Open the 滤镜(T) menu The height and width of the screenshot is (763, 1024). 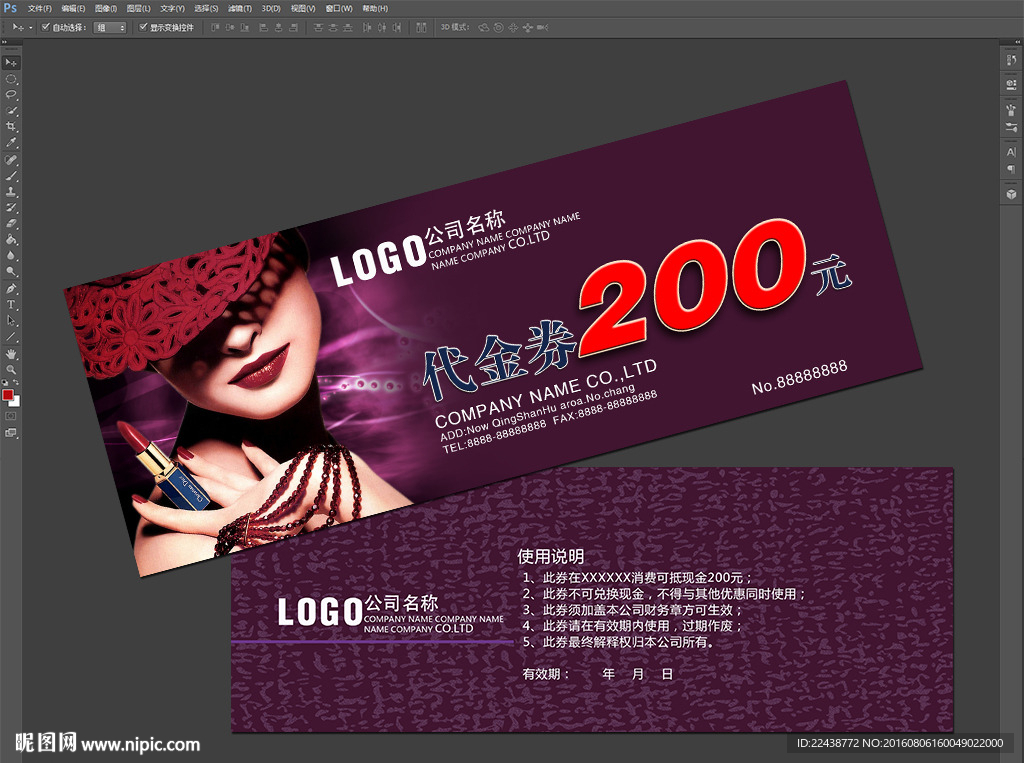coord(240,8)
